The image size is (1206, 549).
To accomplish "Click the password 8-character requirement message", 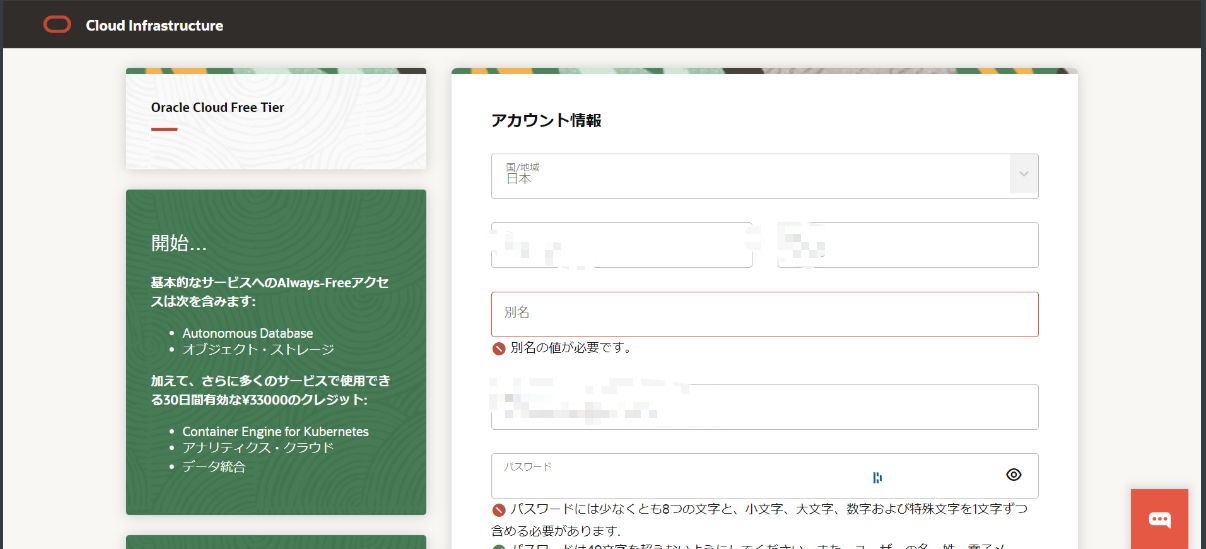I will (x=760, y=520).
